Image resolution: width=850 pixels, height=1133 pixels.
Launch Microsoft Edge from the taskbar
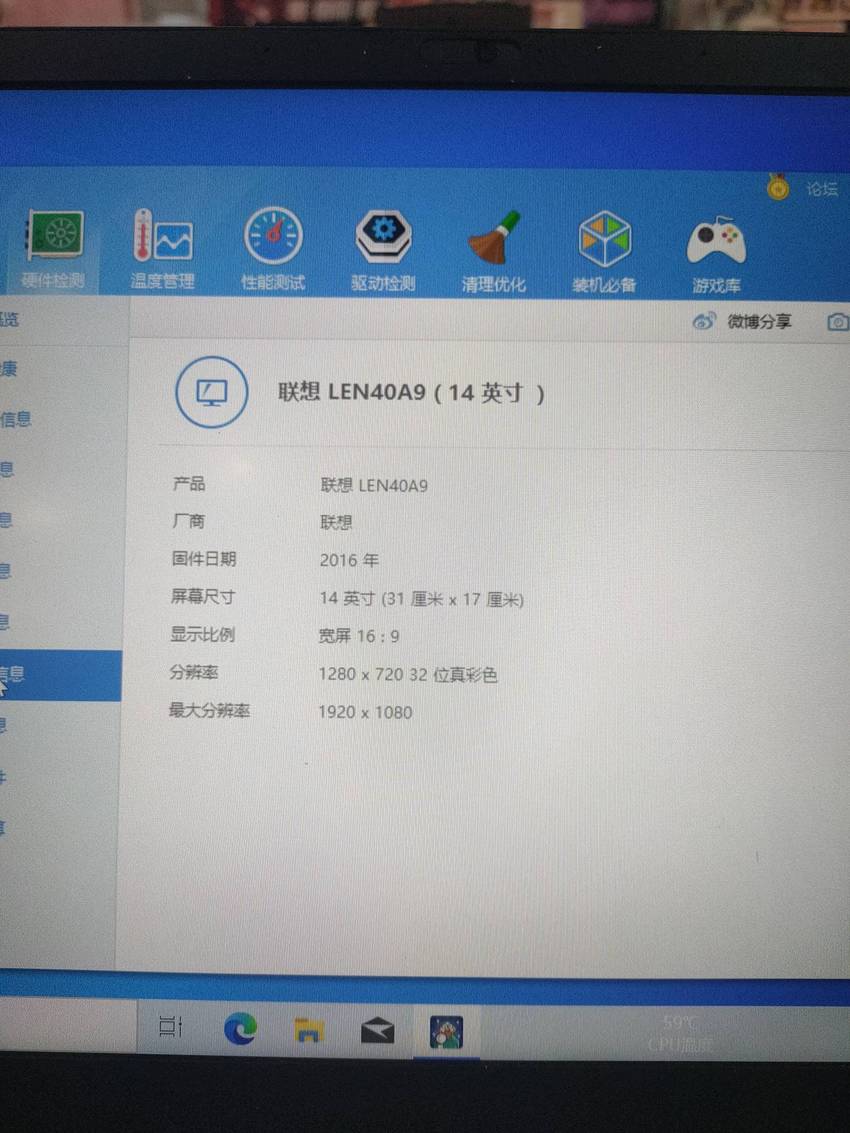[240, 1028]
